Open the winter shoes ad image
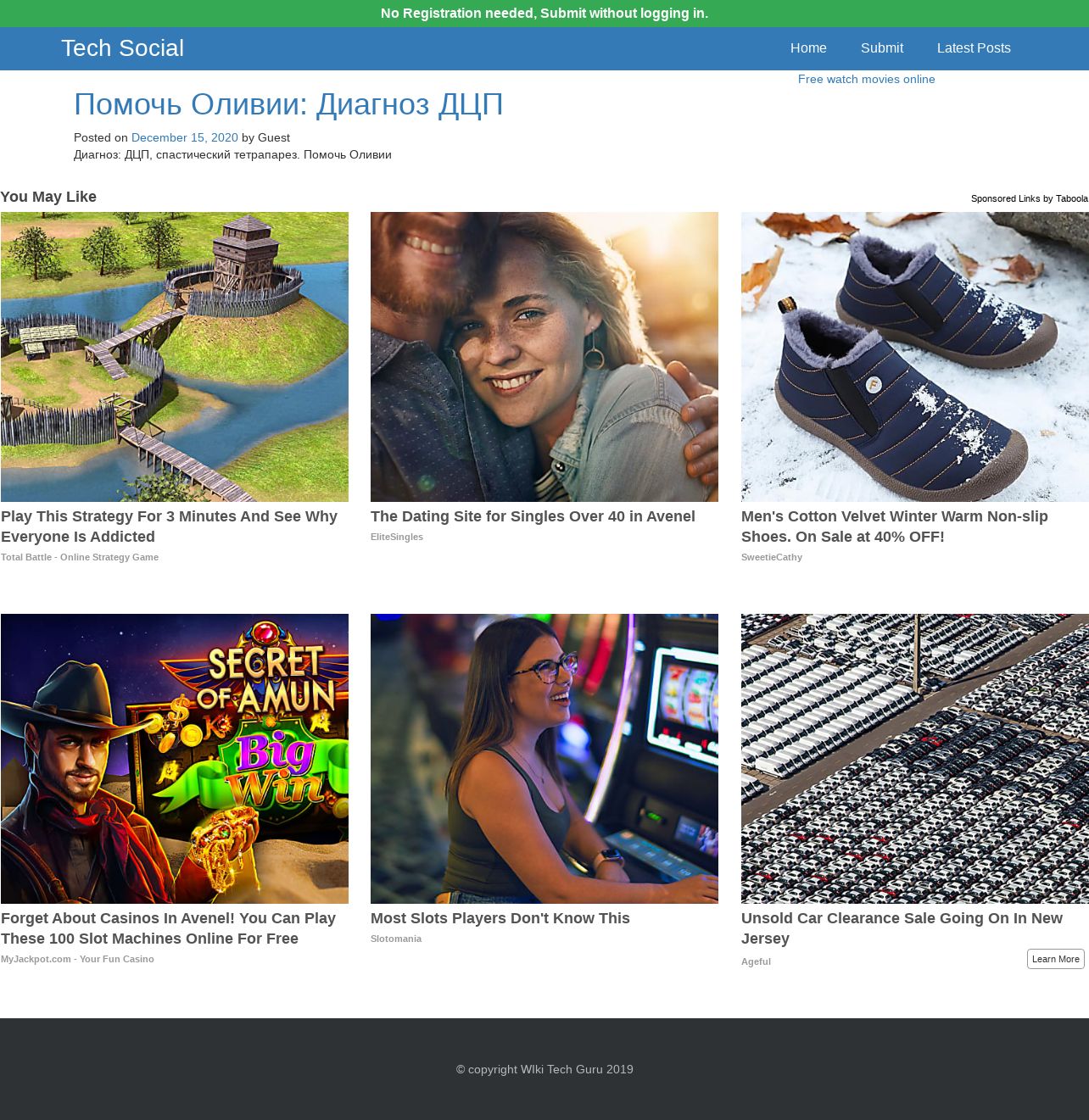This screenshot has width=1089, height=1120. click(914, 357)
